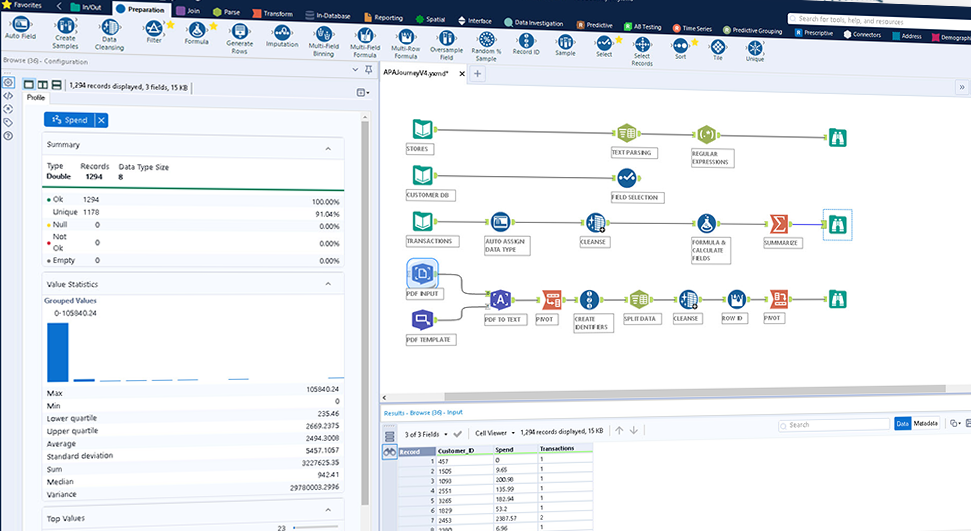Click the AUTO ASSIGN DATA TYPE node
Viewport: 971px width, 531px height.
[500, 221]
